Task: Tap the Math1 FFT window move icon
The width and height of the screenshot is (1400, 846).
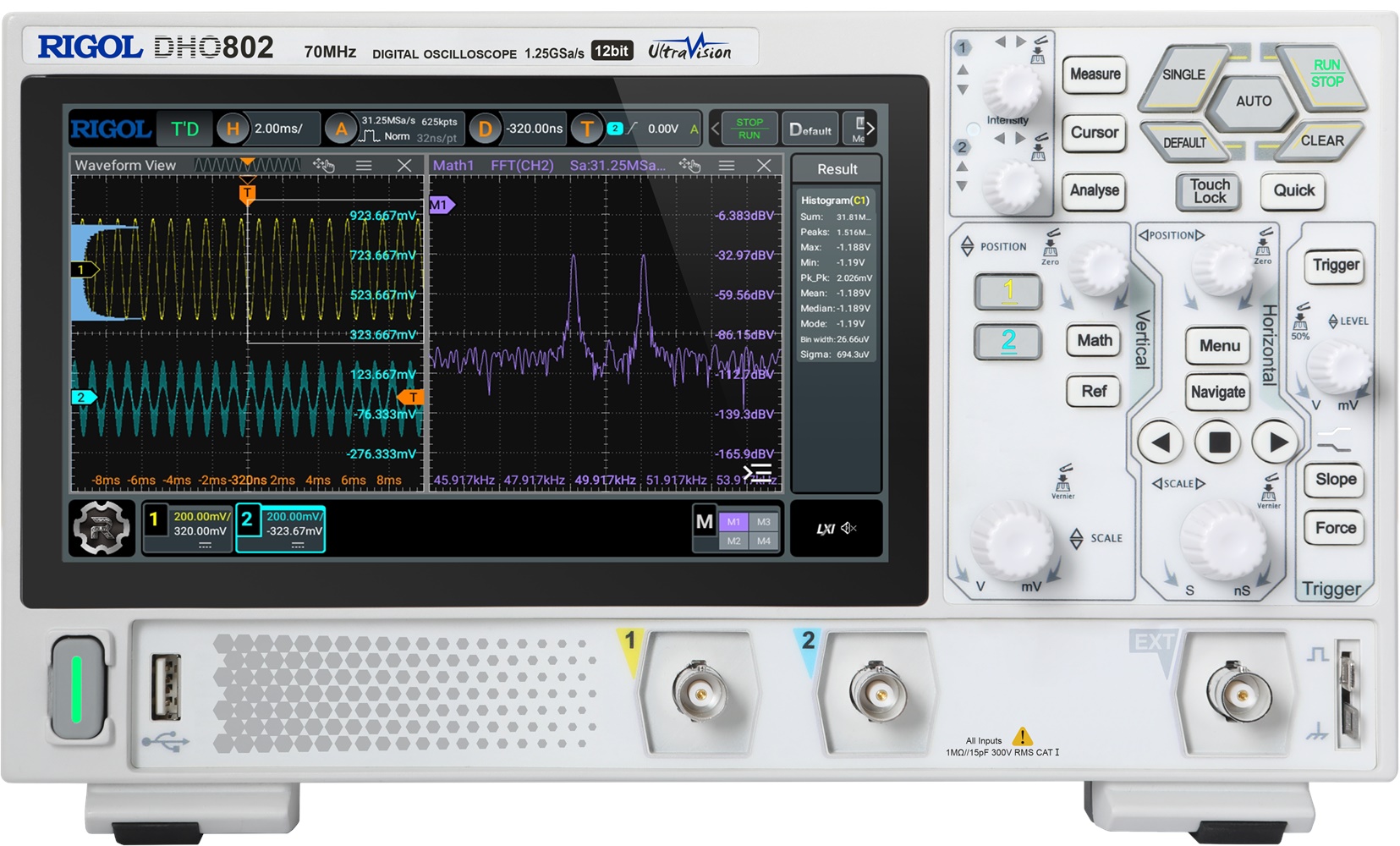Action: click(689, 166)
